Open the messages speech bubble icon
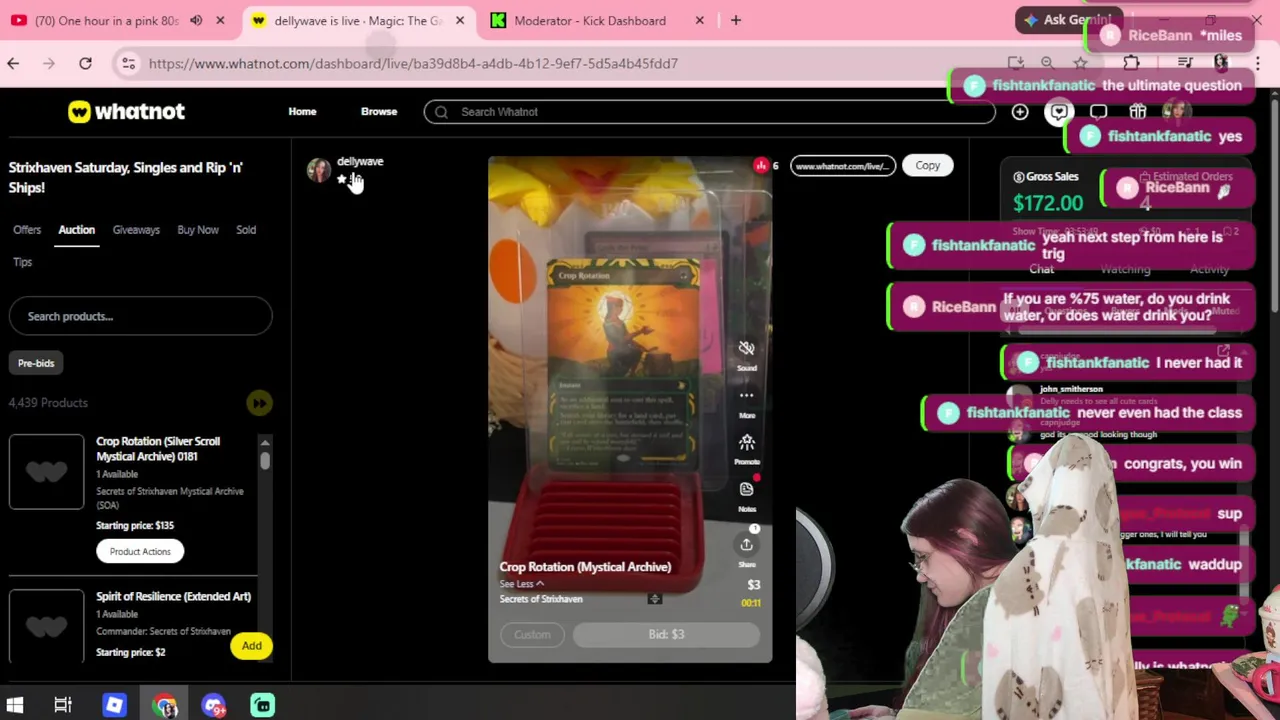The width and height of the screenshot is (1280, 720). 1098,112
